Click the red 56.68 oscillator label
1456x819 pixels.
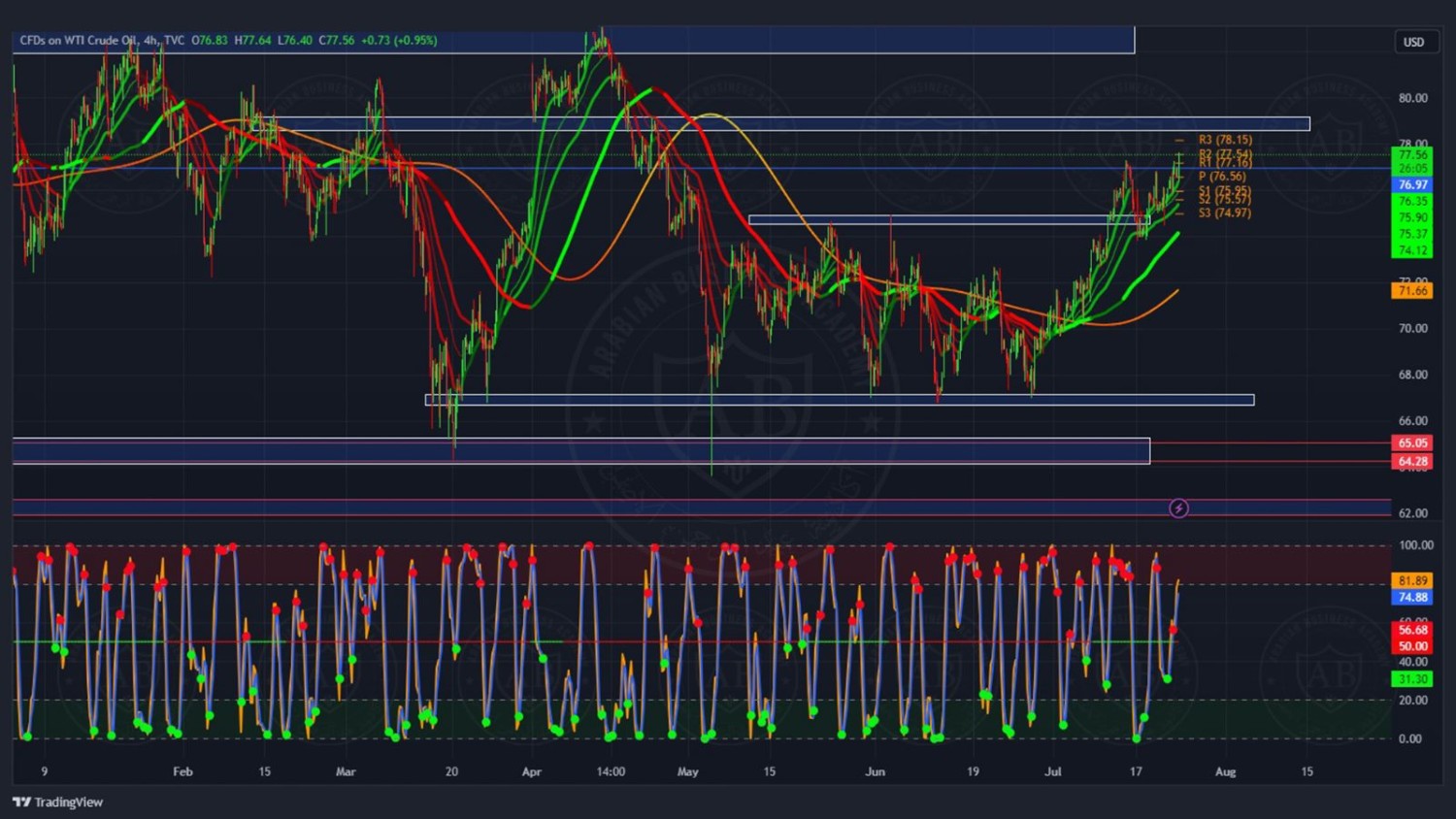pyautogui.click(x=1412, y=630)
